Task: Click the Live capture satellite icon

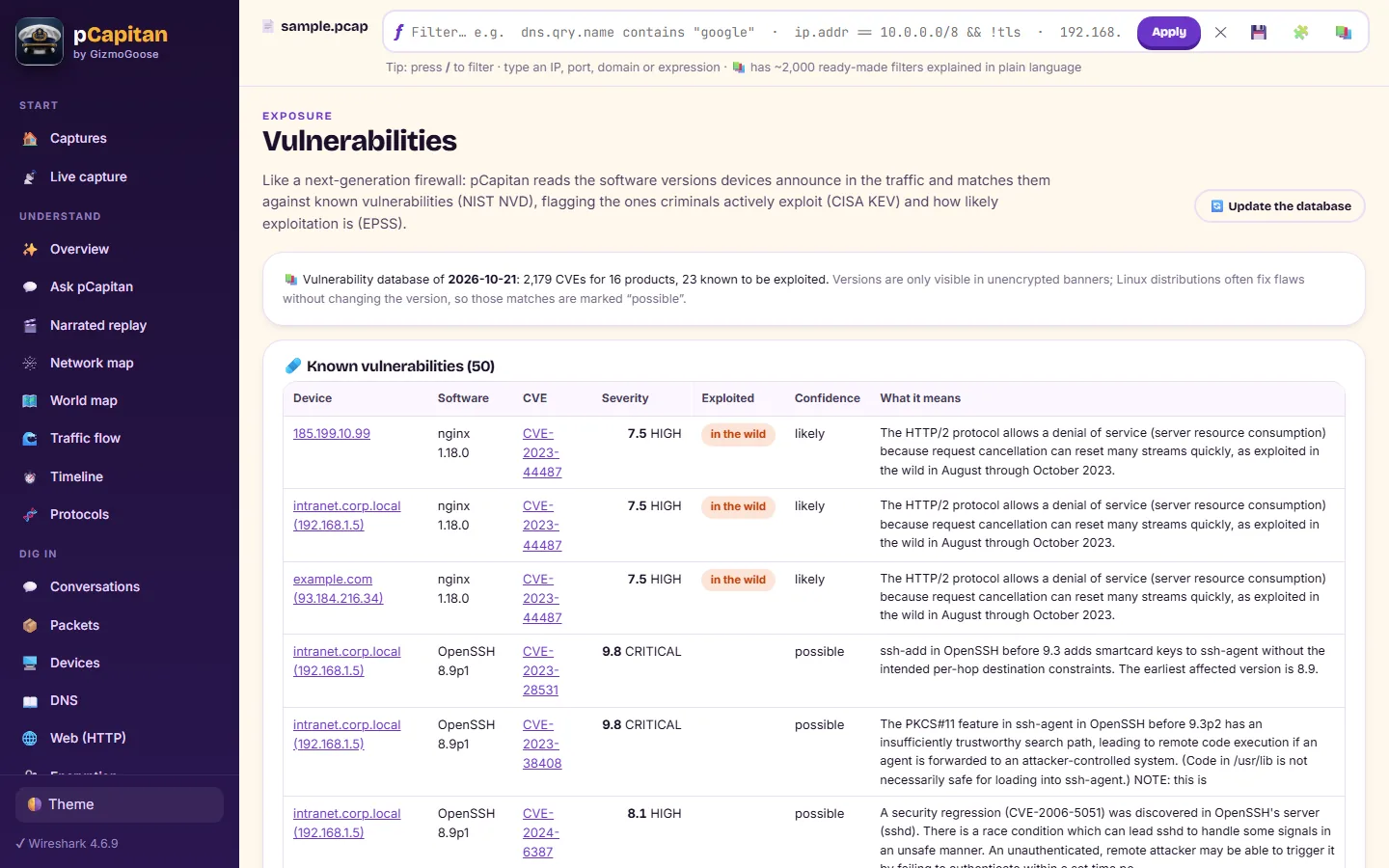Action: tap(30, 177)
